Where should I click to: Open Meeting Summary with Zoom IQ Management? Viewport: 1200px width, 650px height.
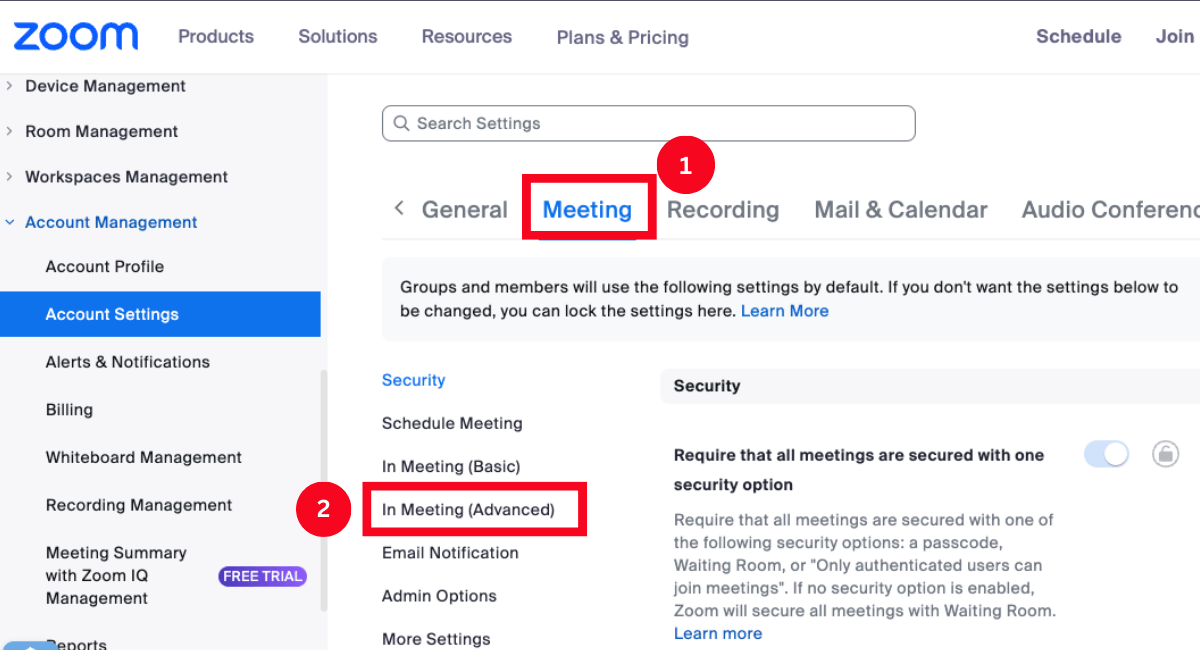pos(116,576)
